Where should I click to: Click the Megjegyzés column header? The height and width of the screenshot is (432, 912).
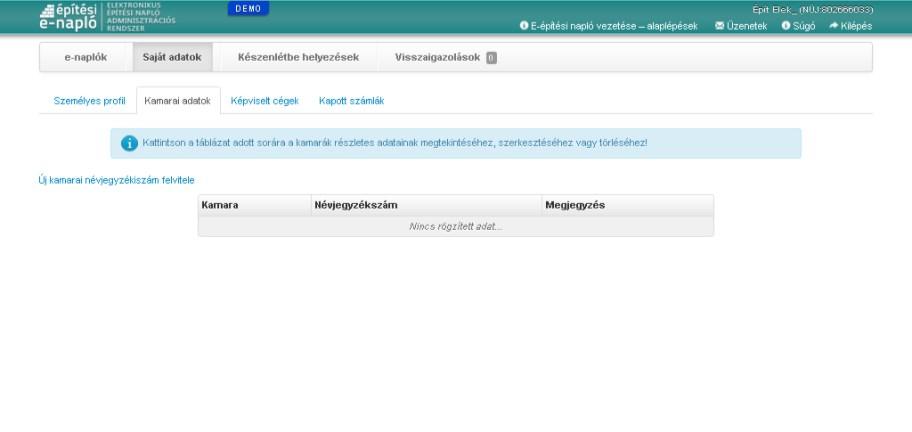point(628,205)
